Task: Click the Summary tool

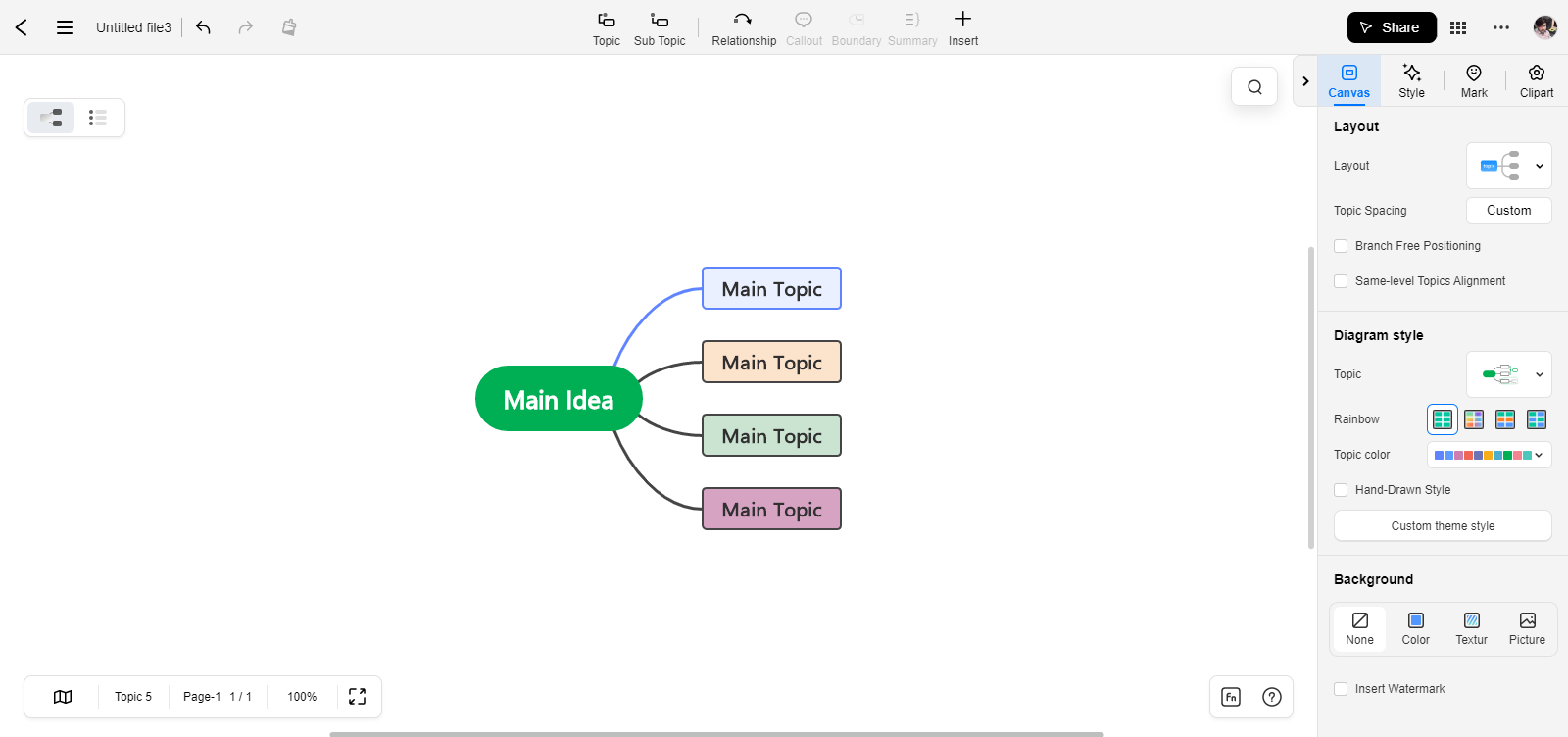Action: [912, 28]
